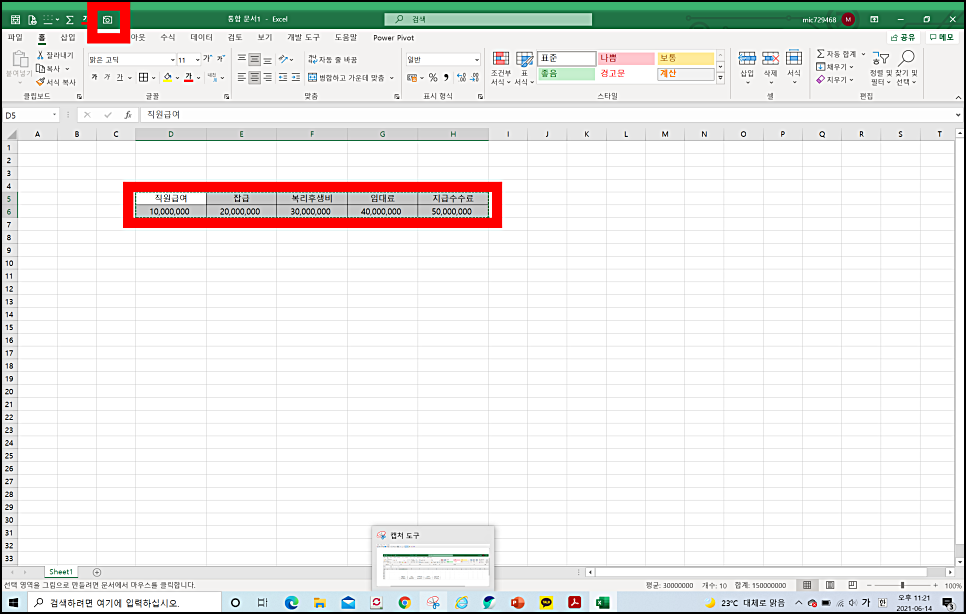Click the Name Box showing D5
This screenshot has width=966, height=614.
(x=31, y=115)
